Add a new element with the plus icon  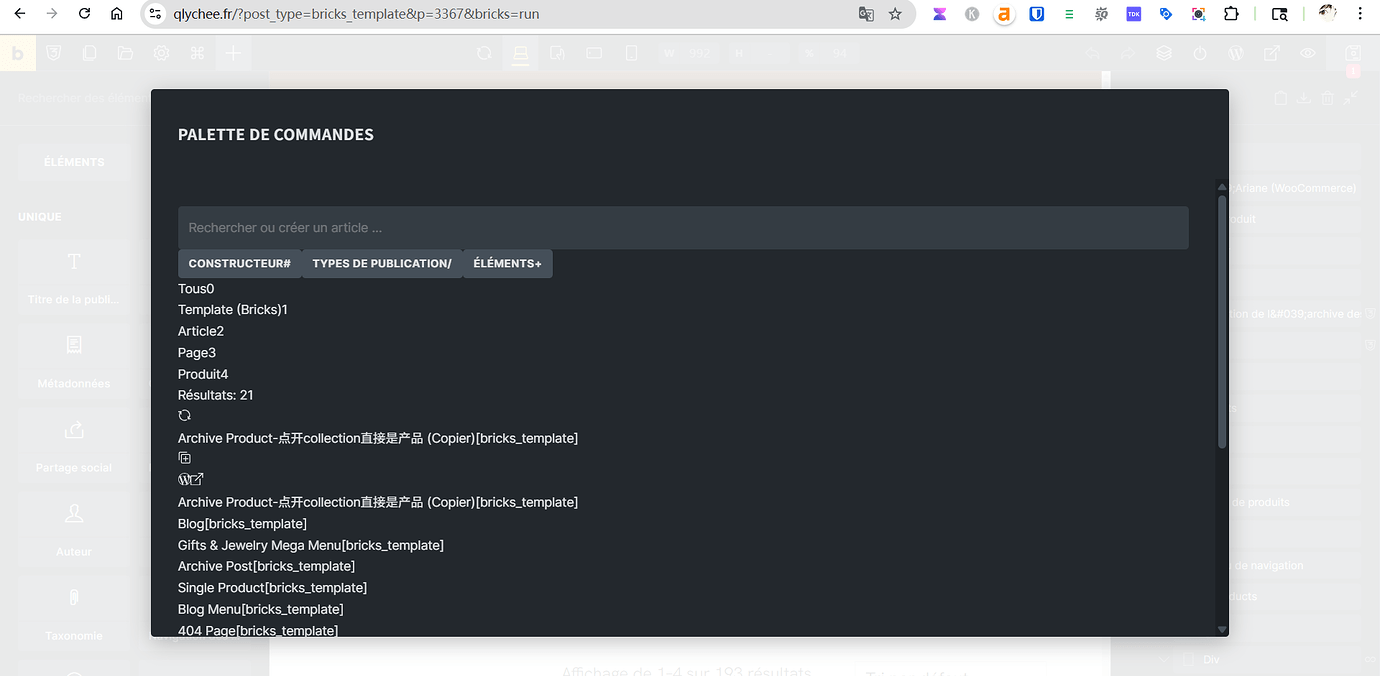tap(233, 53)
